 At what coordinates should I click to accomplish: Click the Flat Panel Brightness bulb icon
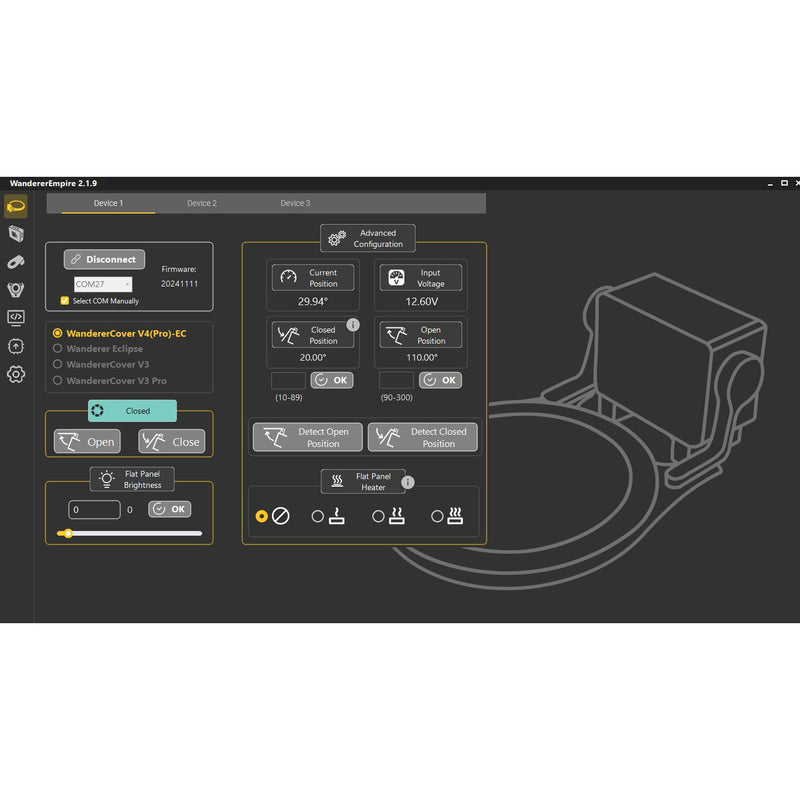pos(106,480)
